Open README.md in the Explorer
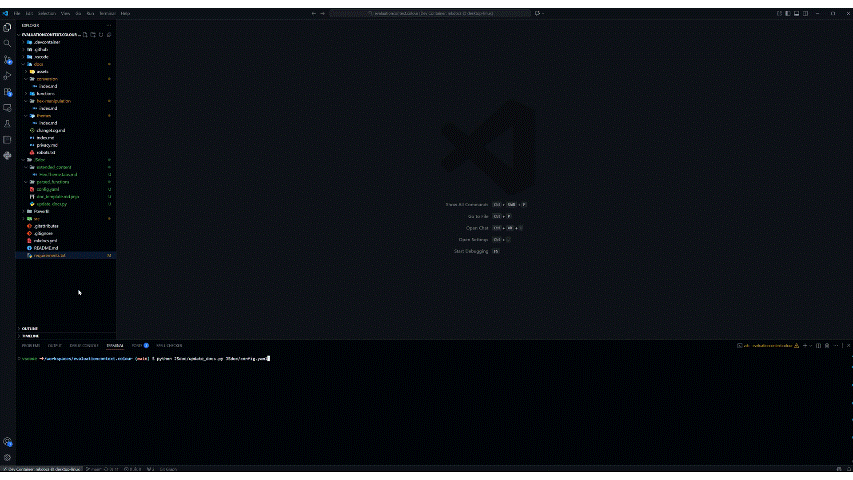The image size is (853, 480). click(x=47, y=248)
